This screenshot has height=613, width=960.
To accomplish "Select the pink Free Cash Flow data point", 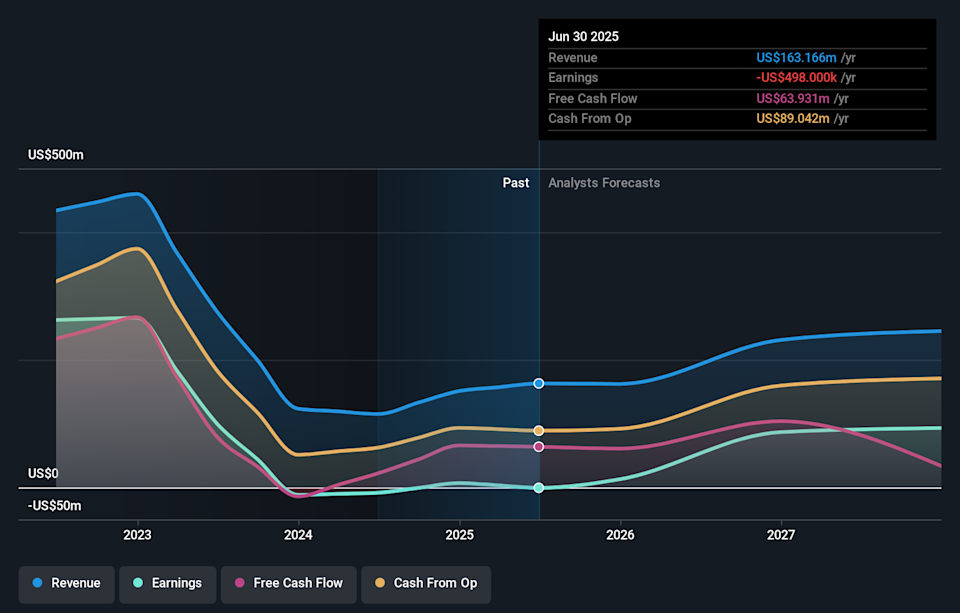I will 539,447.
